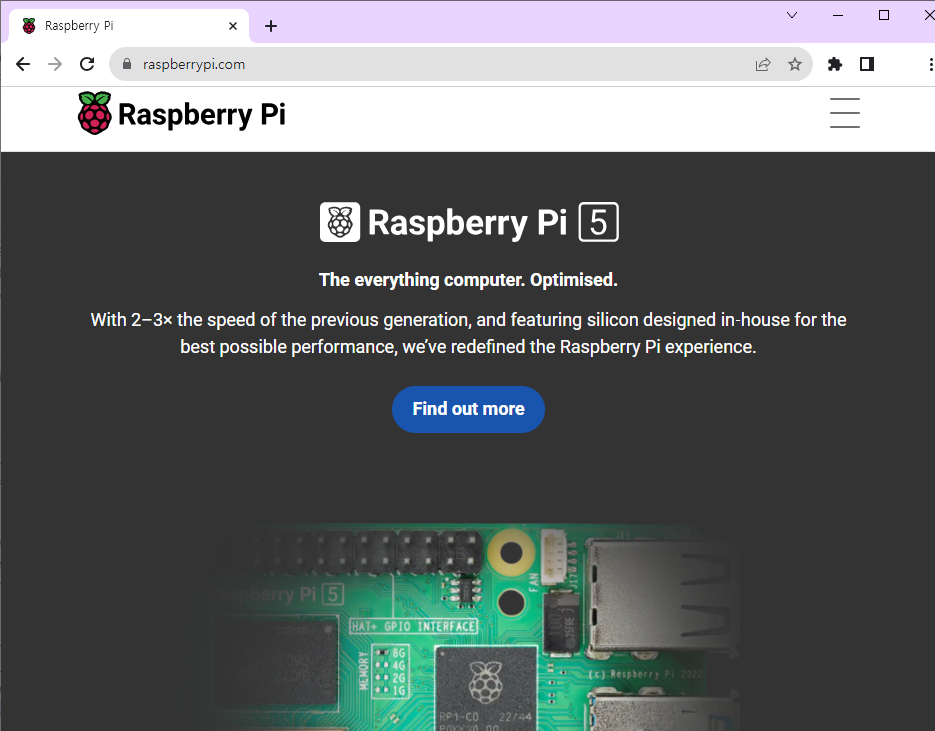
Task: Click the tab's raspberry favicon
Action: 29,26
